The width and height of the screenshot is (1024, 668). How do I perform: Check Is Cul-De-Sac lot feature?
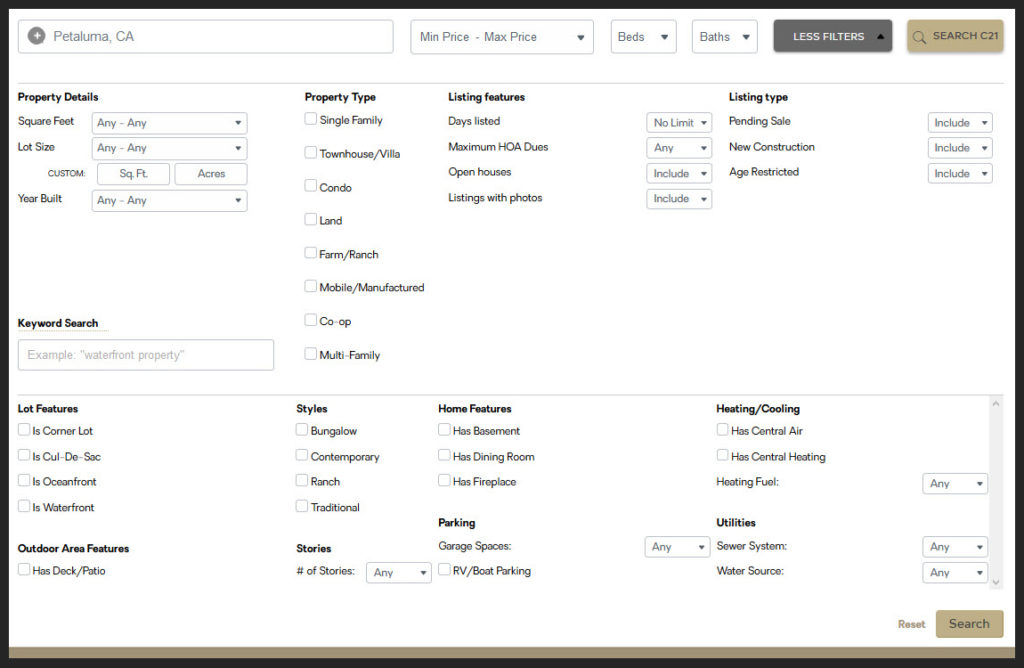click(x=24, y=455)
